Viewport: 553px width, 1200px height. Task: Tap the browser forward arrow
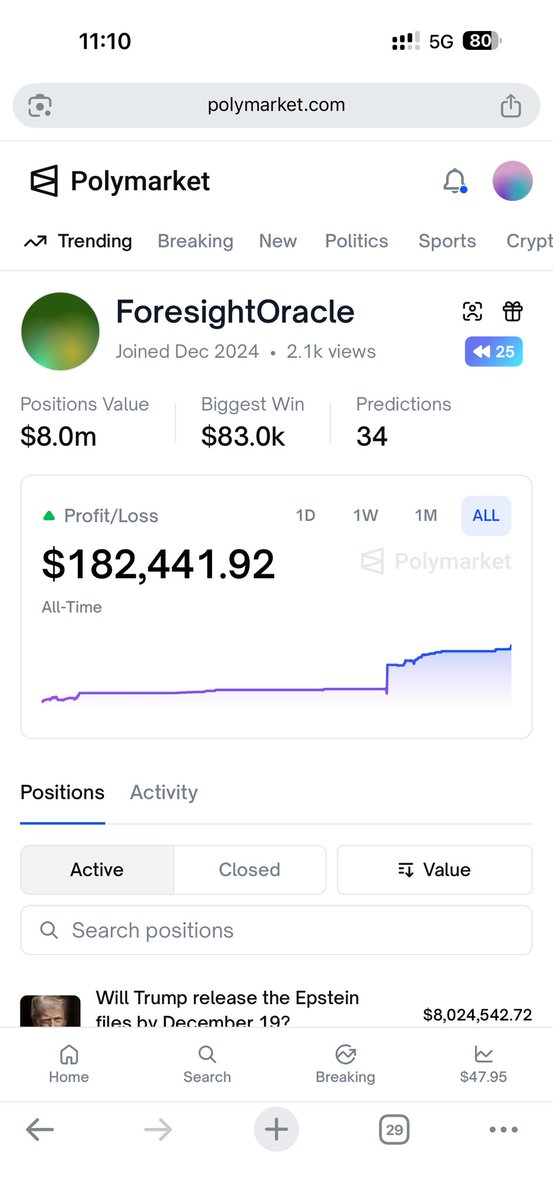(158, 1130)
